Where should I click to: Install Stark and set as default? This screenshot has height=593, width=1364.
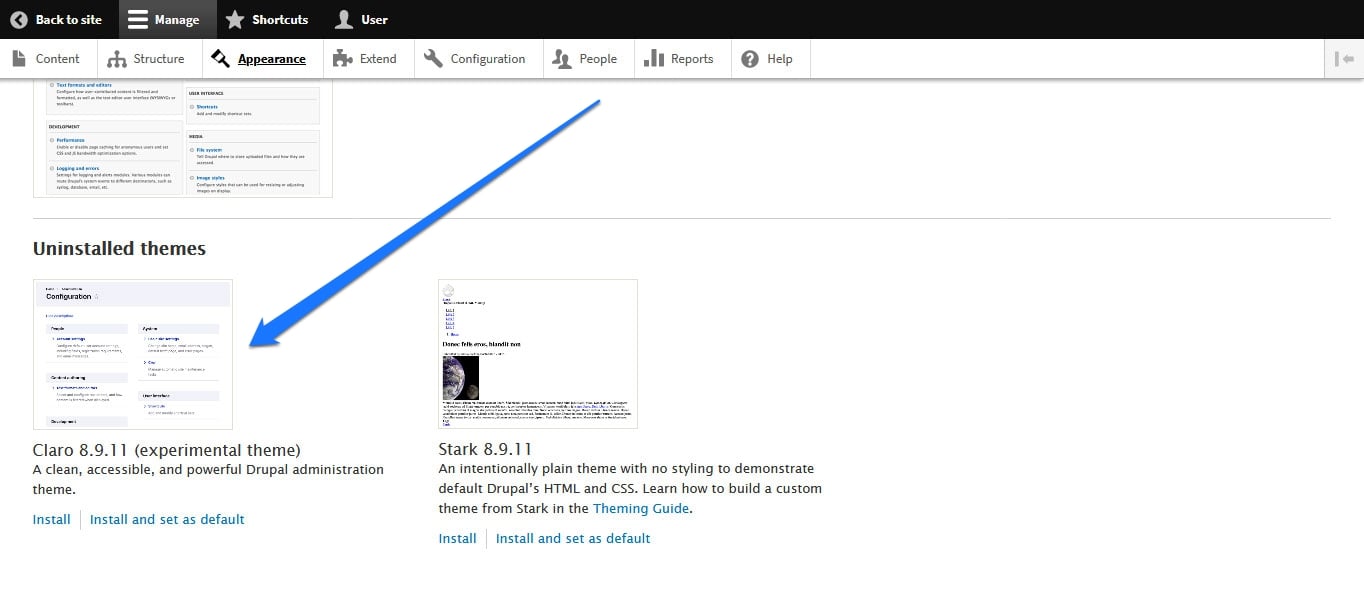[573, 538]
